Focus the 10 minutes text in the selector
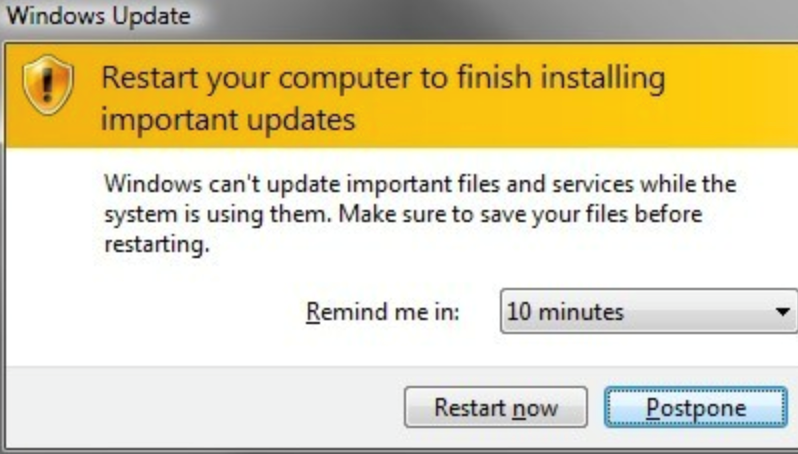798x454 pixels. [565, 311]
